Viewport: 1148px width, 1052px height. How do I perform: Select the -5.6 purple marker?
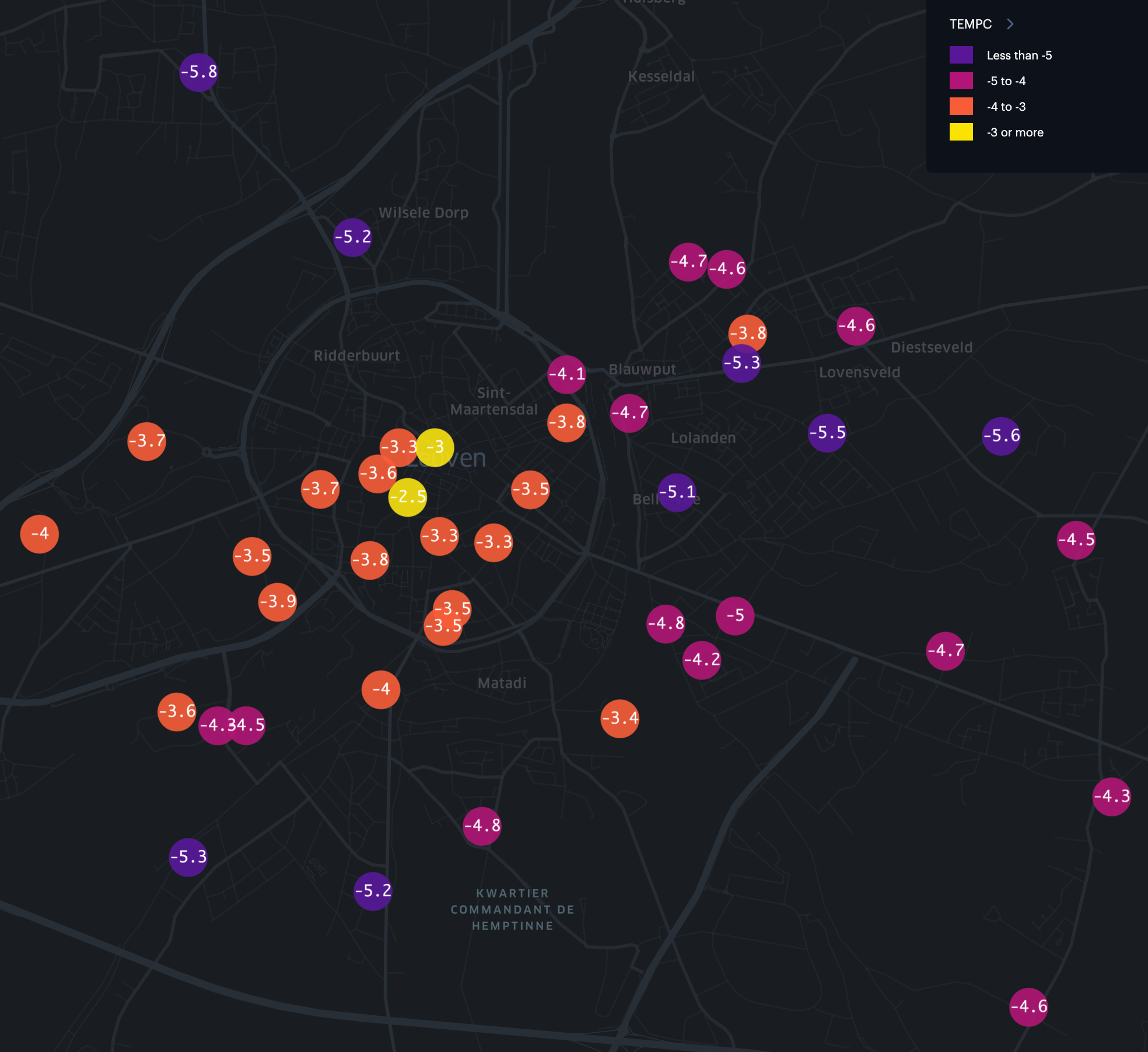[1001, 436]
